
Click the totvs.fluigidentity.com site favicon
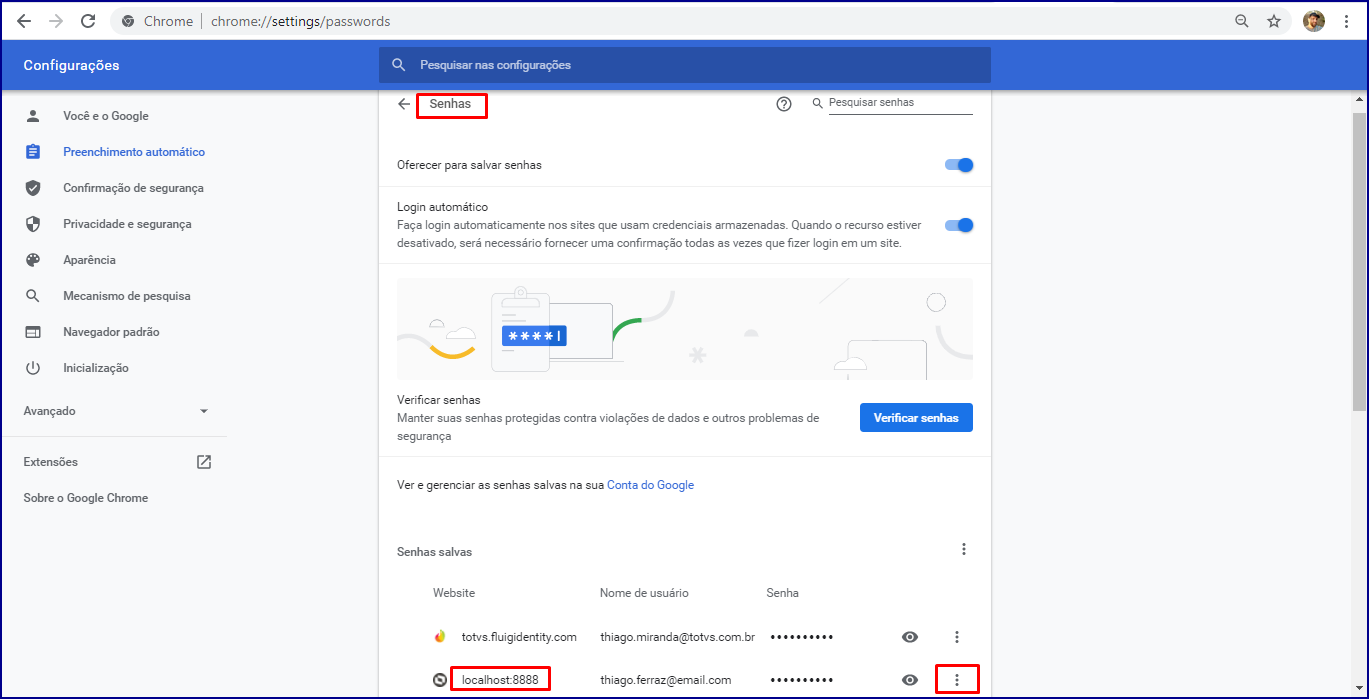440,637
